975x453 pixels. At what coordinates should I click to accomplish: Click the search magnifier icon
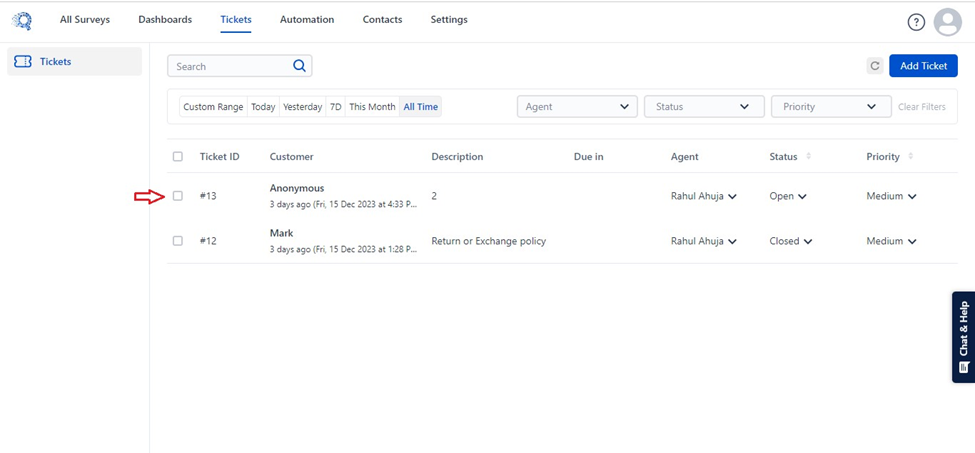[299, 66]
